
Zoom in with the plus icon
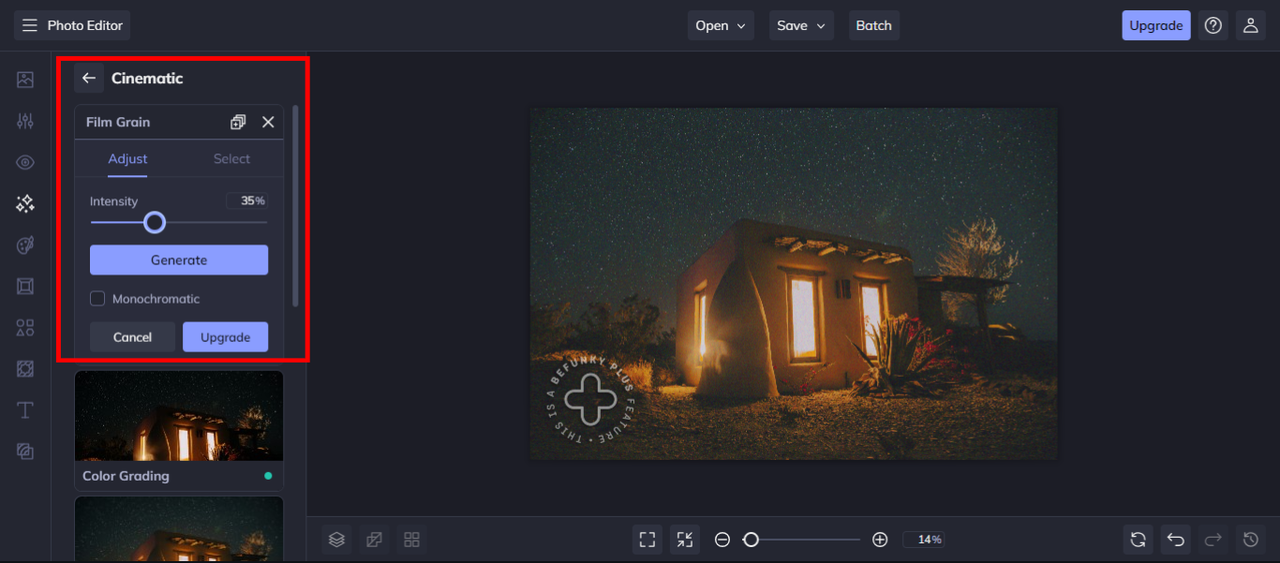point(880,540)
